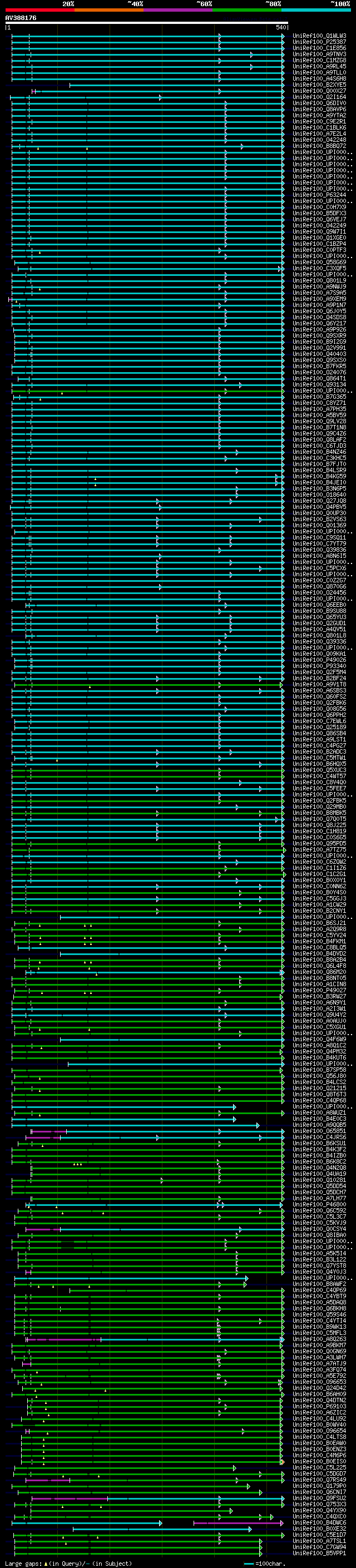
Task: Select the UniRef100_P63244 label
Action: [x=319, y=195]
